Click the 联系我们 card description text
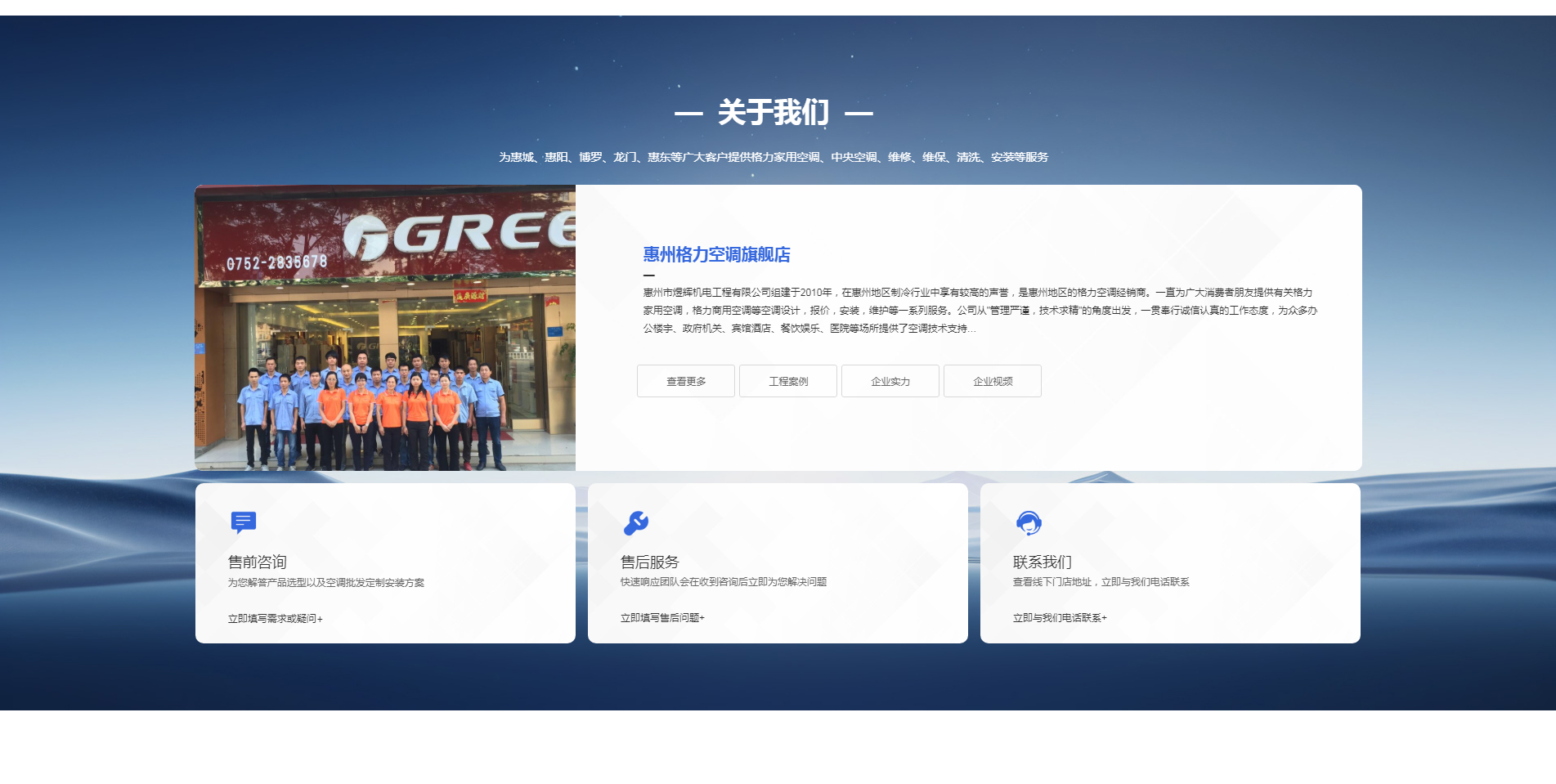Image resolution: width=1556 pixels, height=784 pixels. 1101,582
